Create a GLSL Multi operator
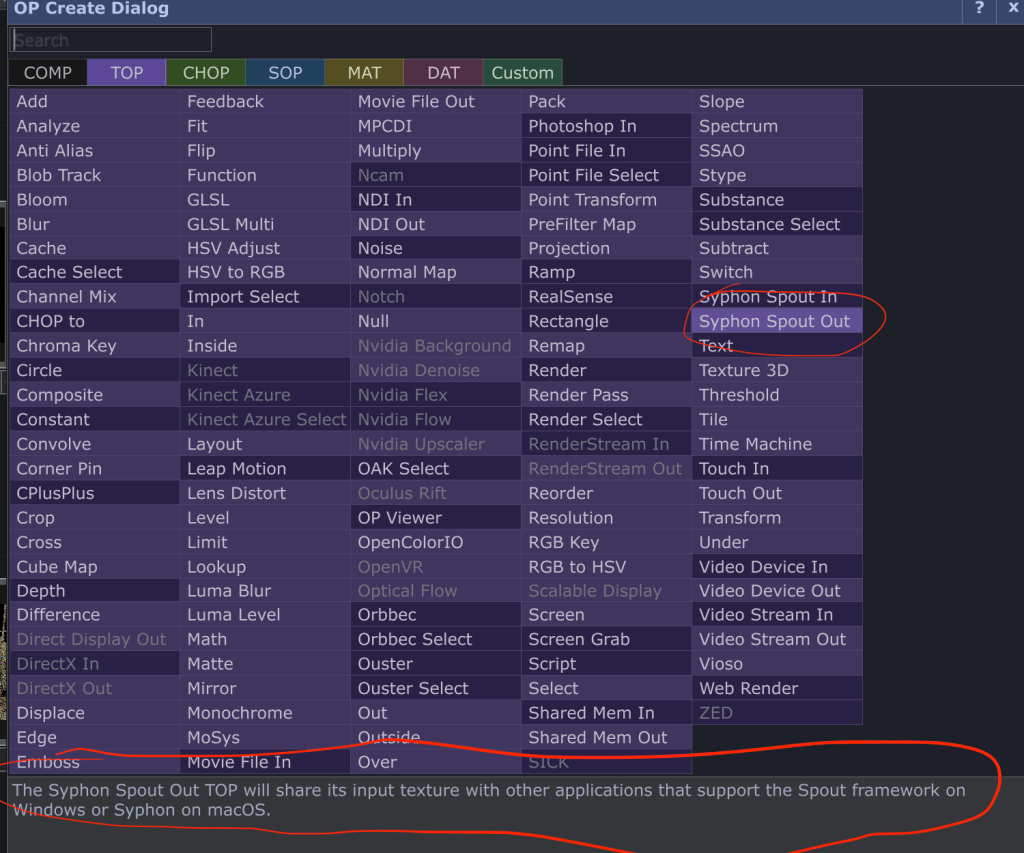Viewport: 1024px width, 853px height. coord(231,224)
